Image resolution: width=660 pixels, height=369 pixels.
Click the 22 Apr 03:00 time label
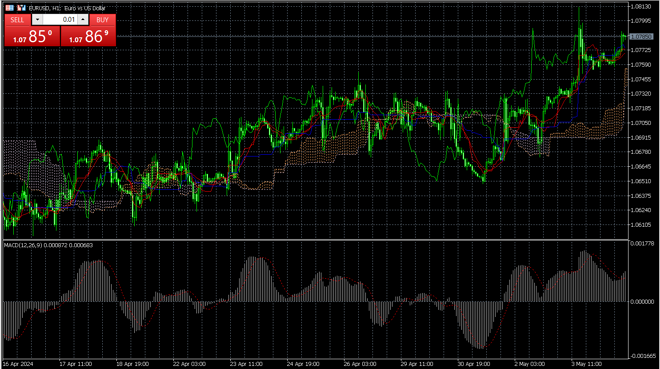click(189, 364)
